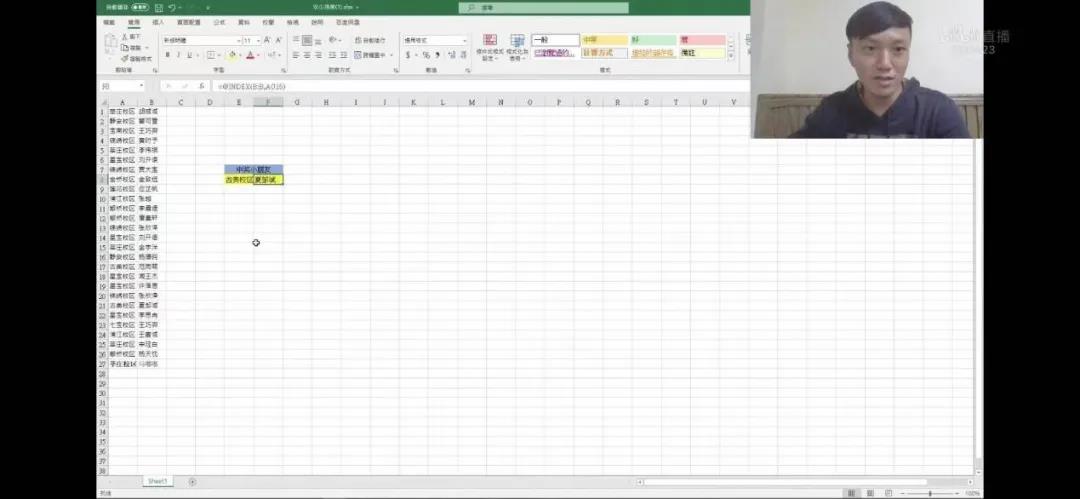Click Align Left icon
This screenshot has height=499, width=1080.
coord(295,55)
